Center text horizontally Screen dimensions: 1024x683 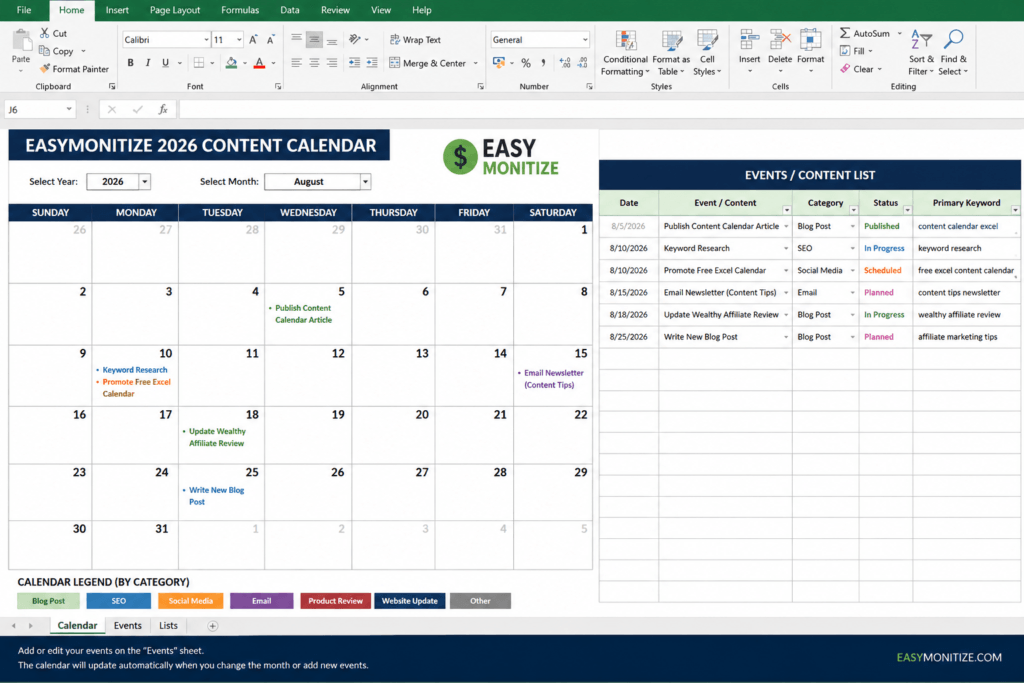[314, 63]
